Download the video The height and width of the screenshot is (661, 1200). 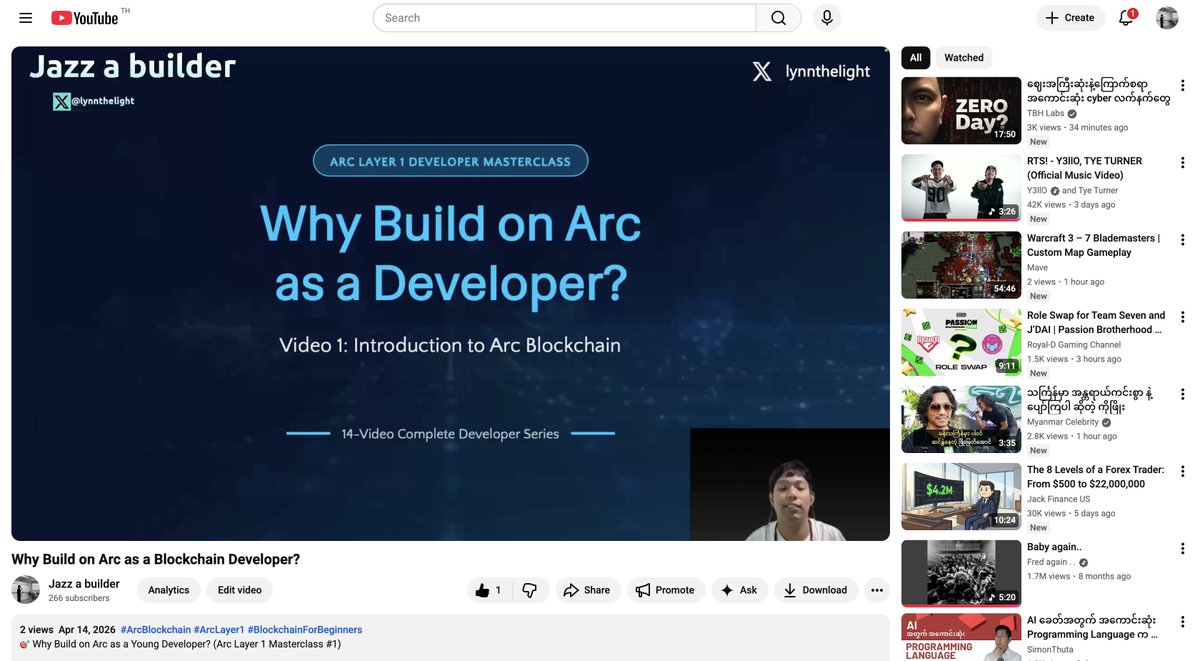tap(815, 590)
